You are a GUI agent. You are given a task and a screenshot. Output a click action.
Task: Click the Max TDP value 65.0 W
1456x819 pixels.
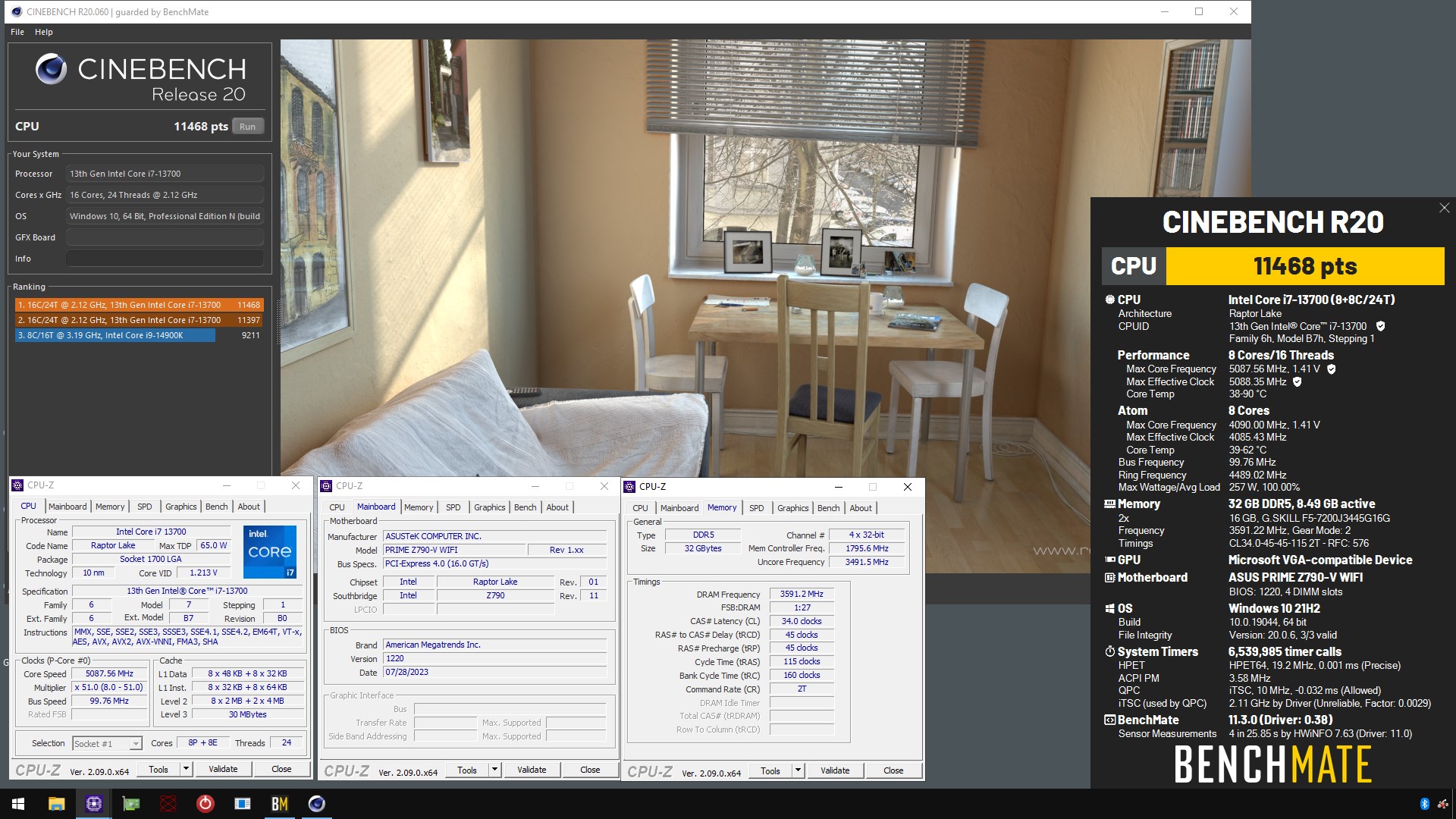tap(213, 545)
